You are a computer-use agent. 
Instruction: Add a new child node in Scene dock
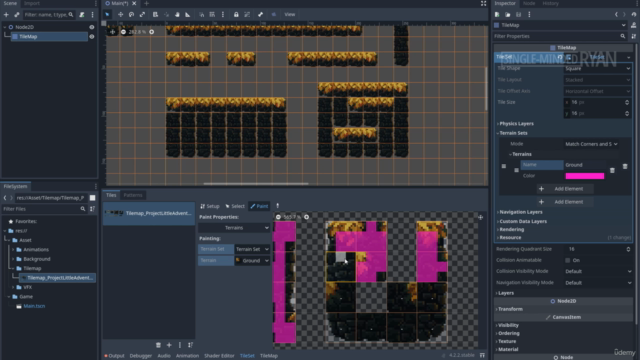click(x=6, y=15)
